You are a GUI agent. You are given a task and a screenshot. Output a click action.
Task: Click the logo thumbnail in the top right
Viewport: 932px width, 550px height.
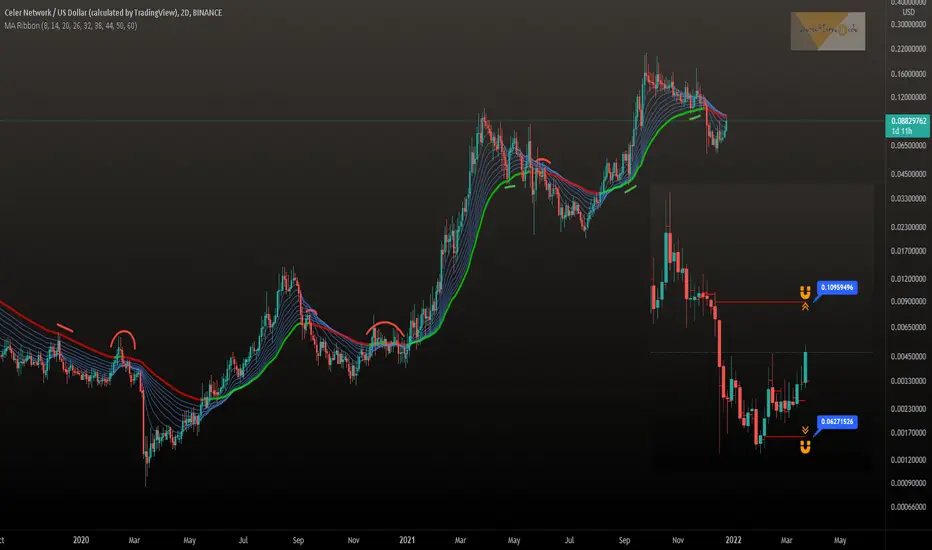click(827, 31)
